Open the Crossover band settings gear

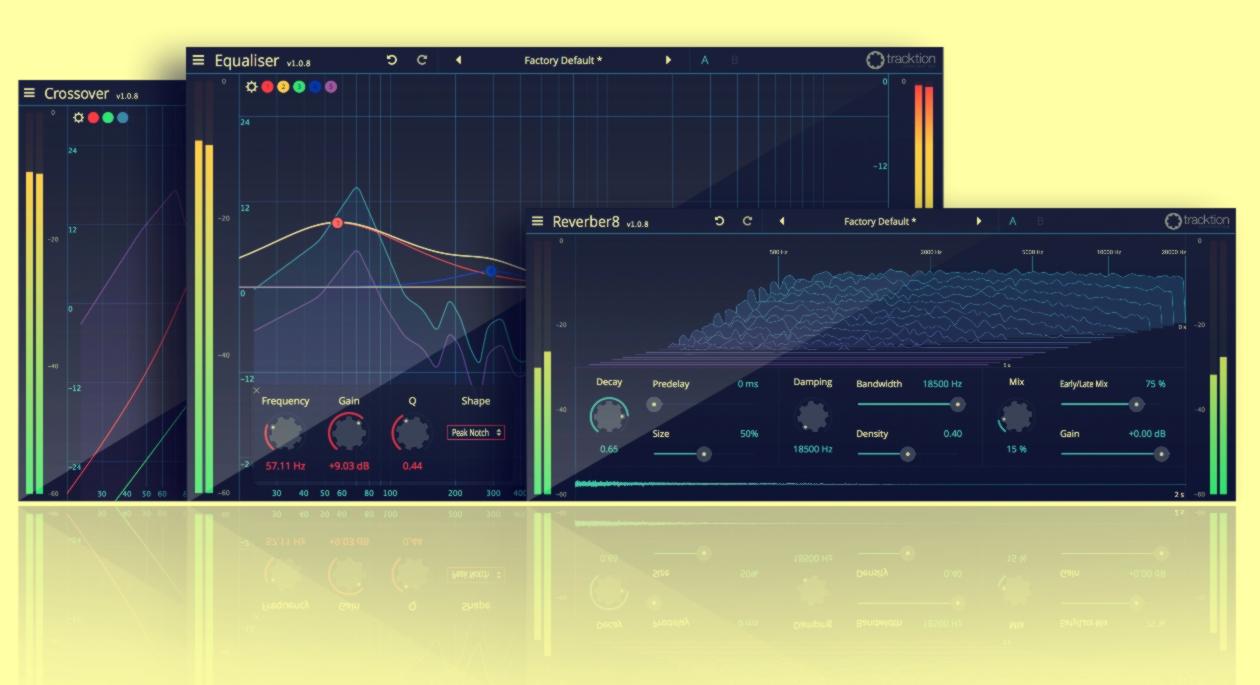tap(79, 117)
